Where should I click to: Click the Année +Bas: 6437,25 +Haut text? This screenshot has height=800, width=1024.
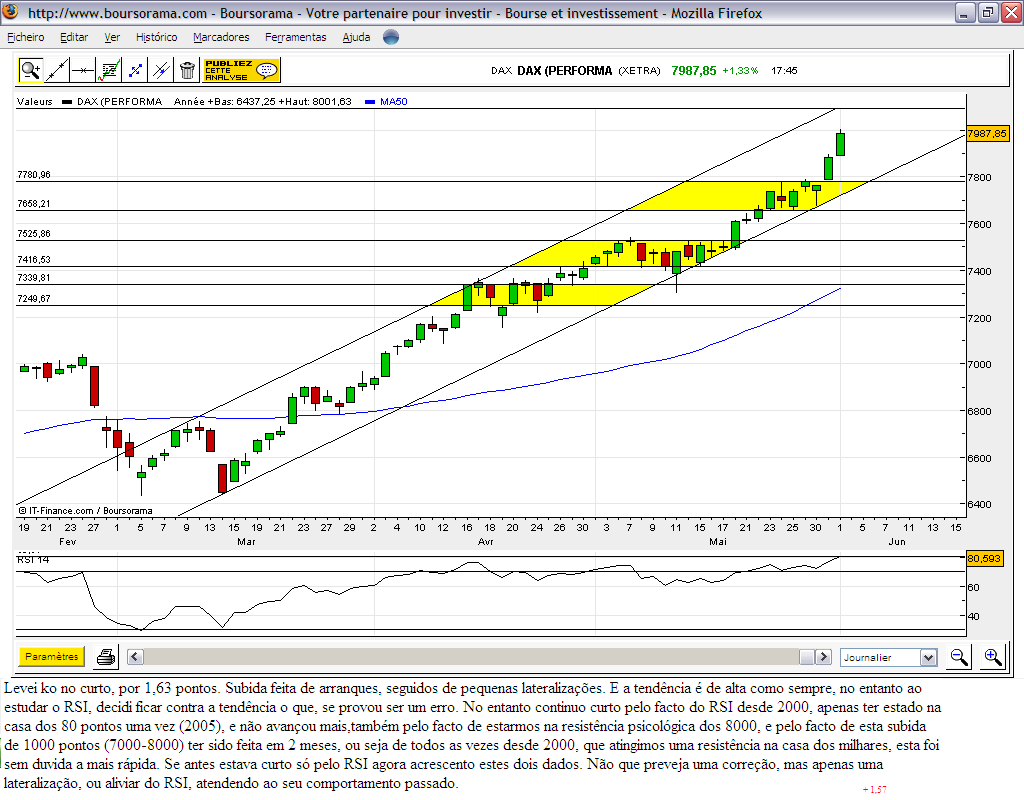(x=263, y=101)
